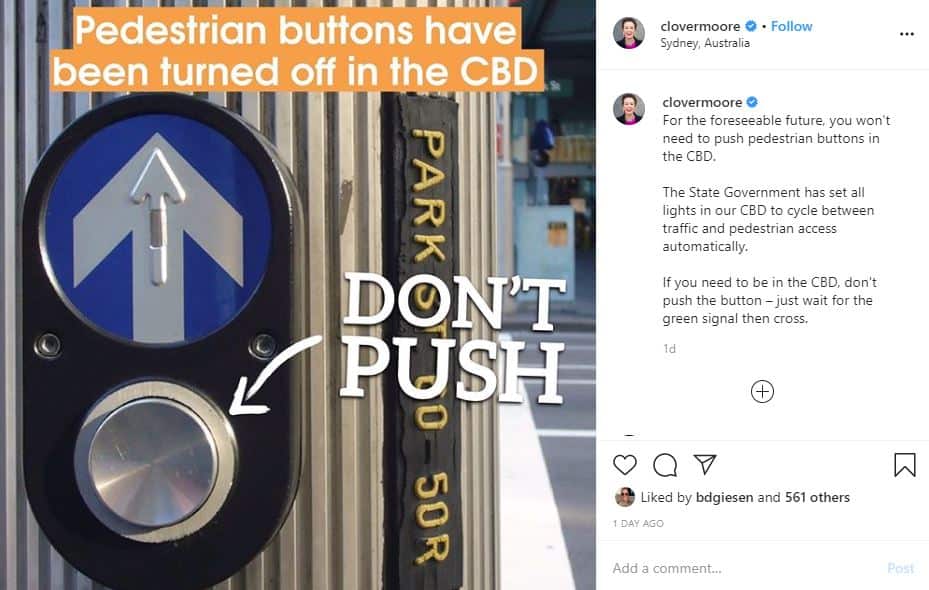
Task: Click the bdgiesen small avatar thumbnail
Action: click(x=624, y=497)
